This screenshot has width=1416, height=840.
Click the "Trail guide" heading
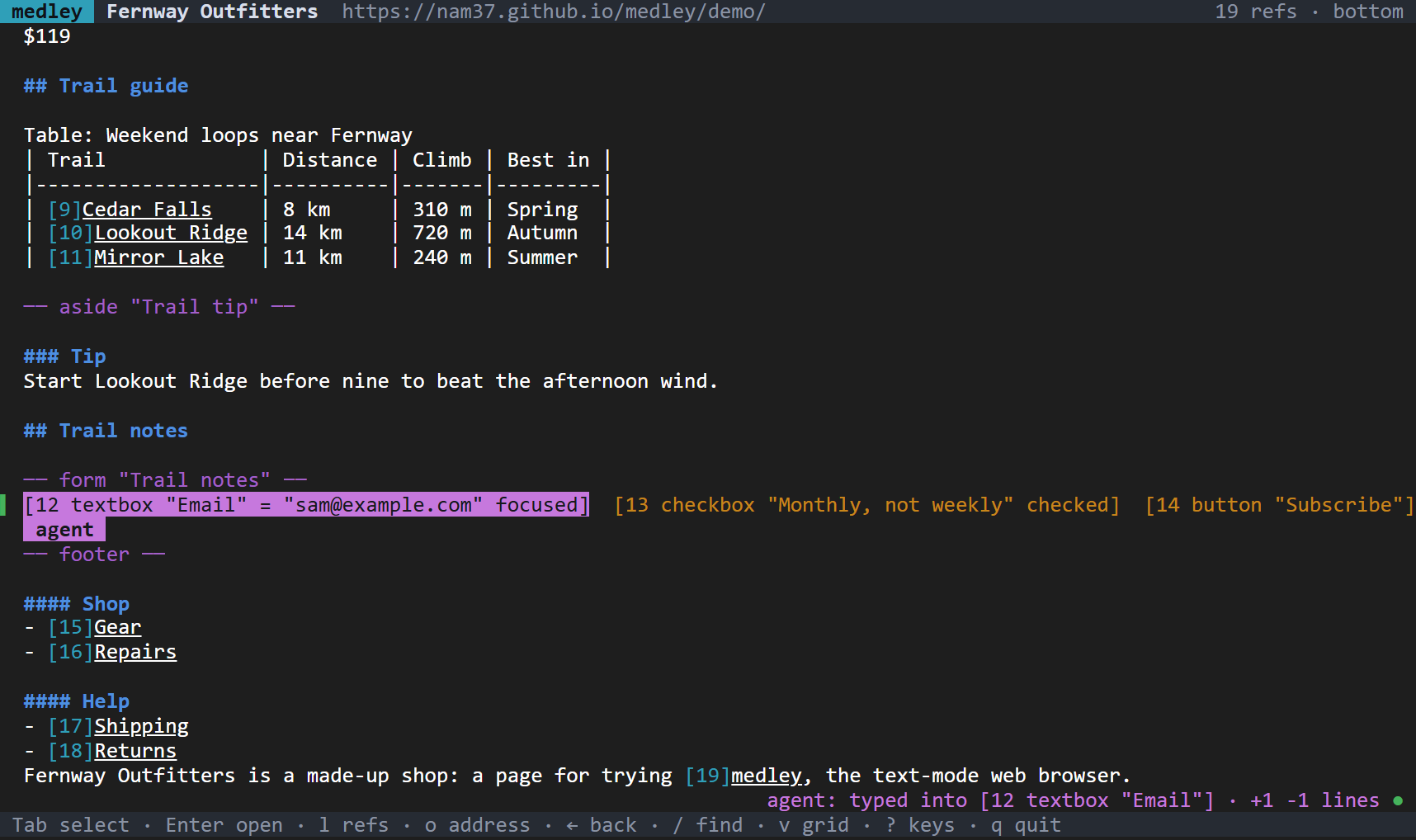click(x=106, y=86)
